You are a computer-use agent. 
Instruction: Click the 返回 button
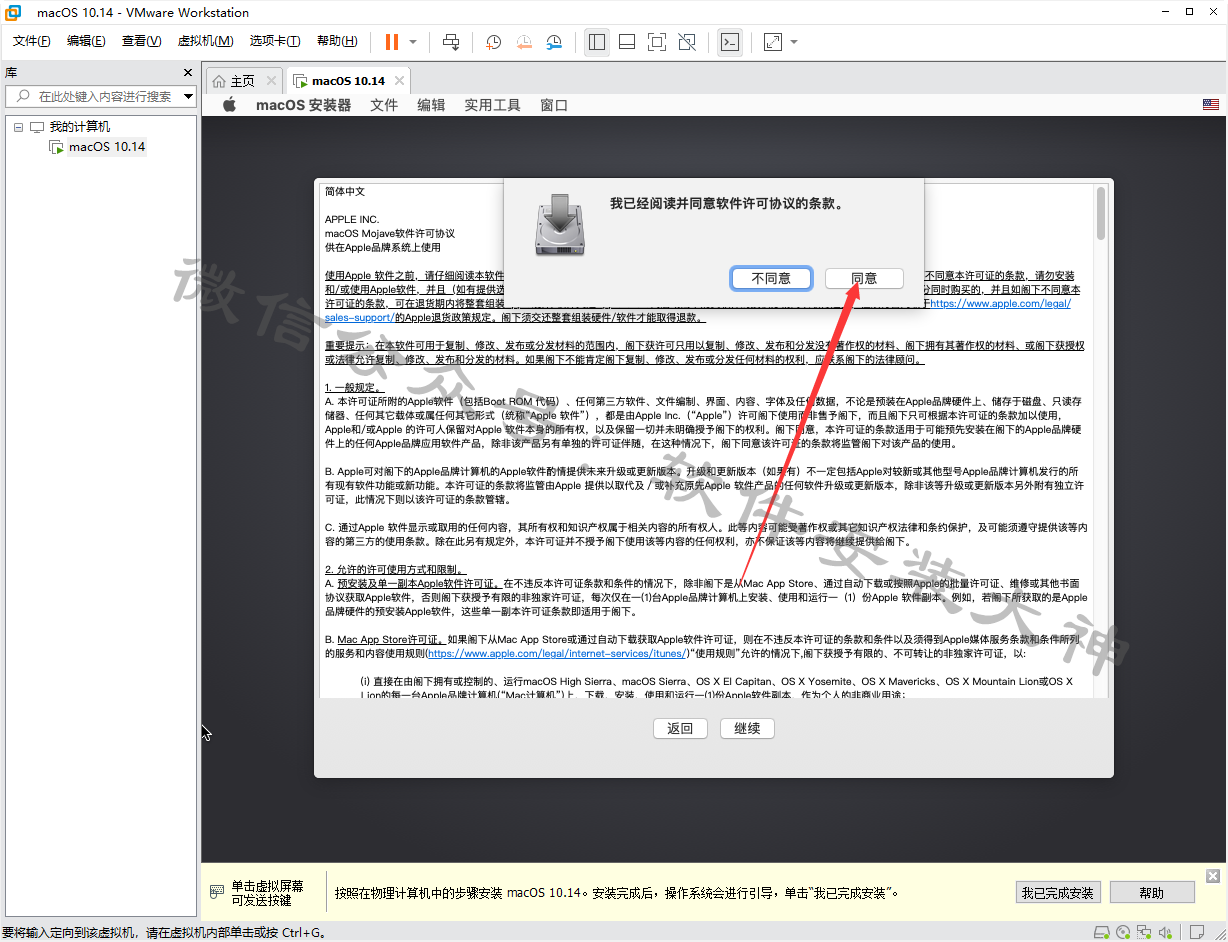click(680, 728)
